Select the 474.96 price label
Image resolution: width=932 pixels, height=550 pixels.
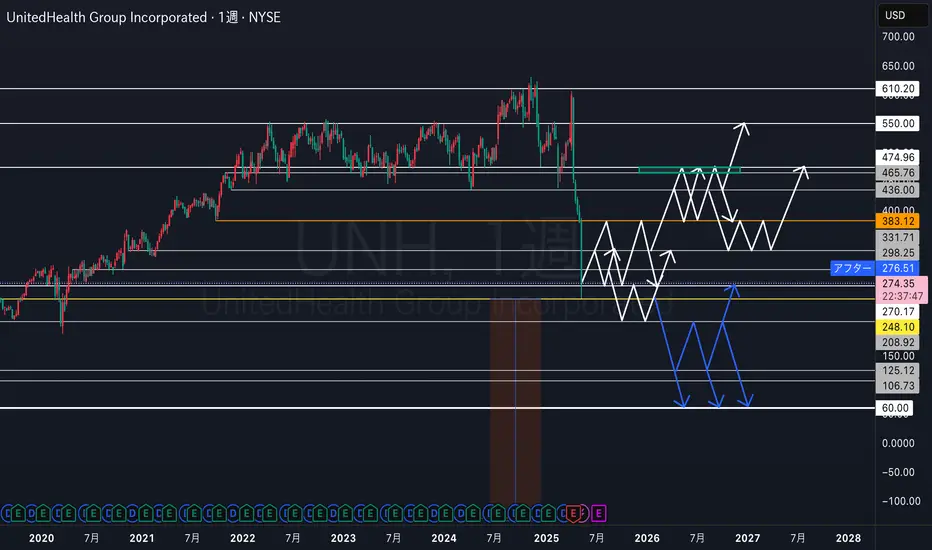point(898,157)
